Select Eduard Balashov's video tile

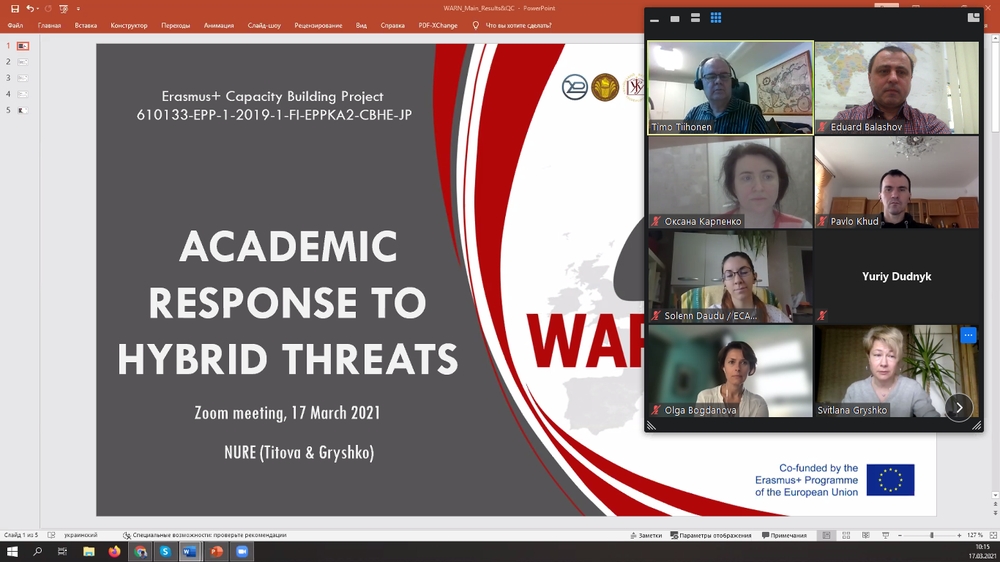pos(897,87)
